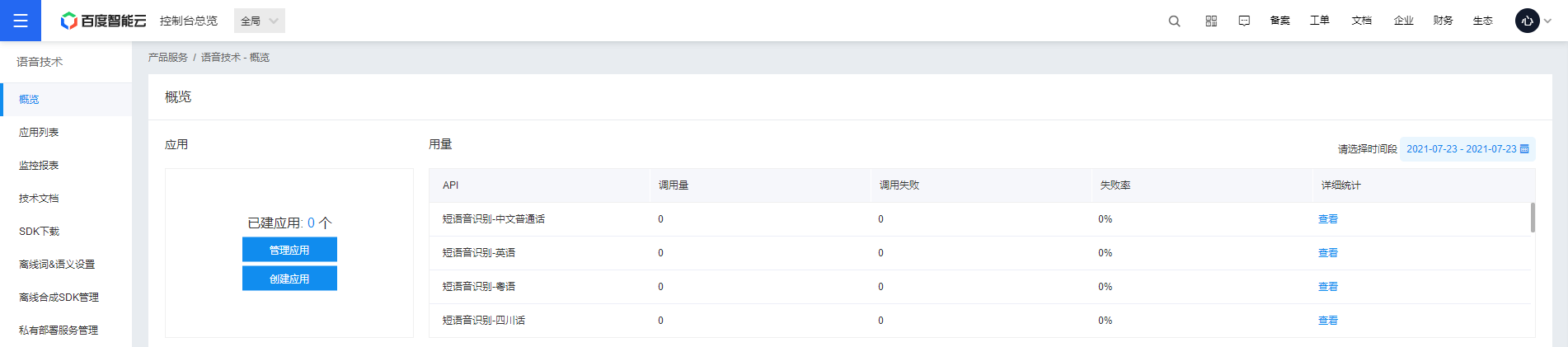Click the usage table scrollbar thumb

[1533, 218]
